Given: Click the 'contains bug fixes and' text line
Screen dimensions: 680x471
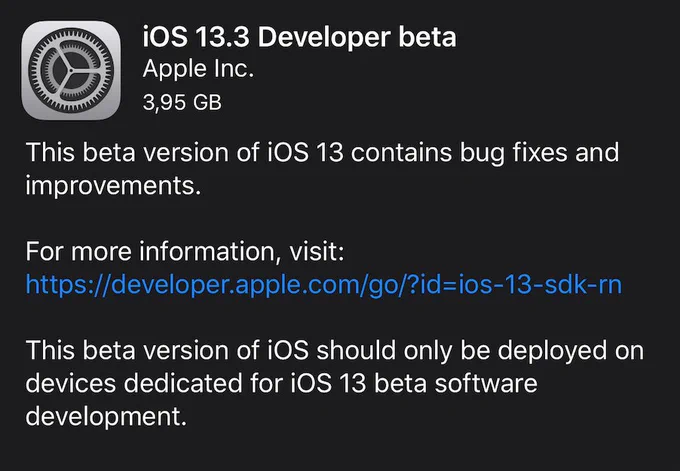Looking at the screenshot, I should click(485, 153).
